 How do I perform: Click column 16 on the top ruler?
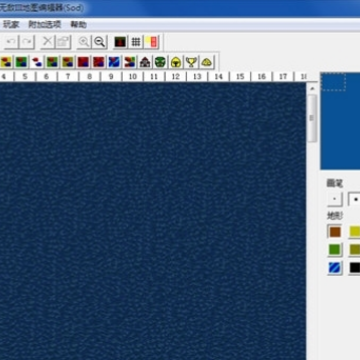(x=262, y=77)
